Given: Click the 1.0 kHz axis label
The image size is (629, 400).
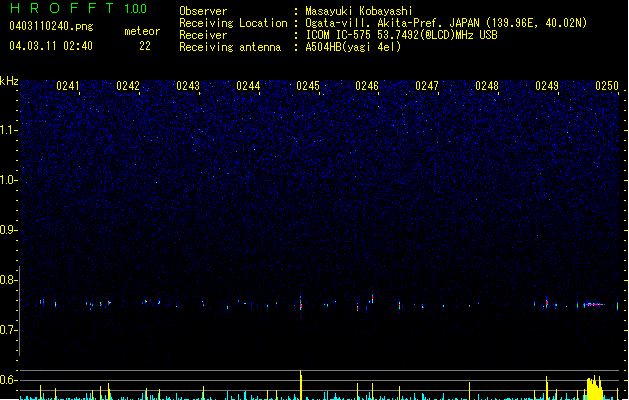Looking at the screenshot, I should click(8, 180).
